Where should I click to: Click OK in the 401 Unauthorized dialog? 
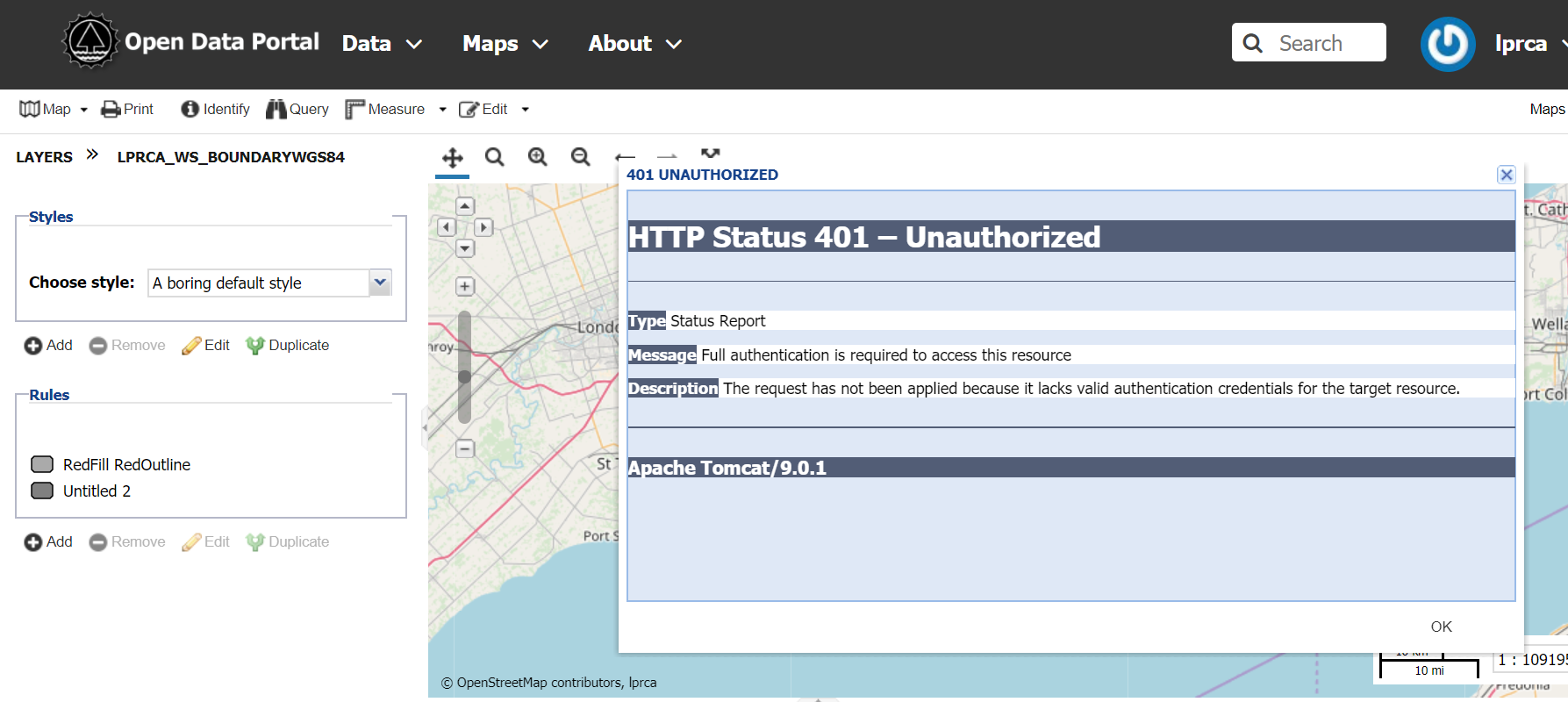[x=1441, y=627]
